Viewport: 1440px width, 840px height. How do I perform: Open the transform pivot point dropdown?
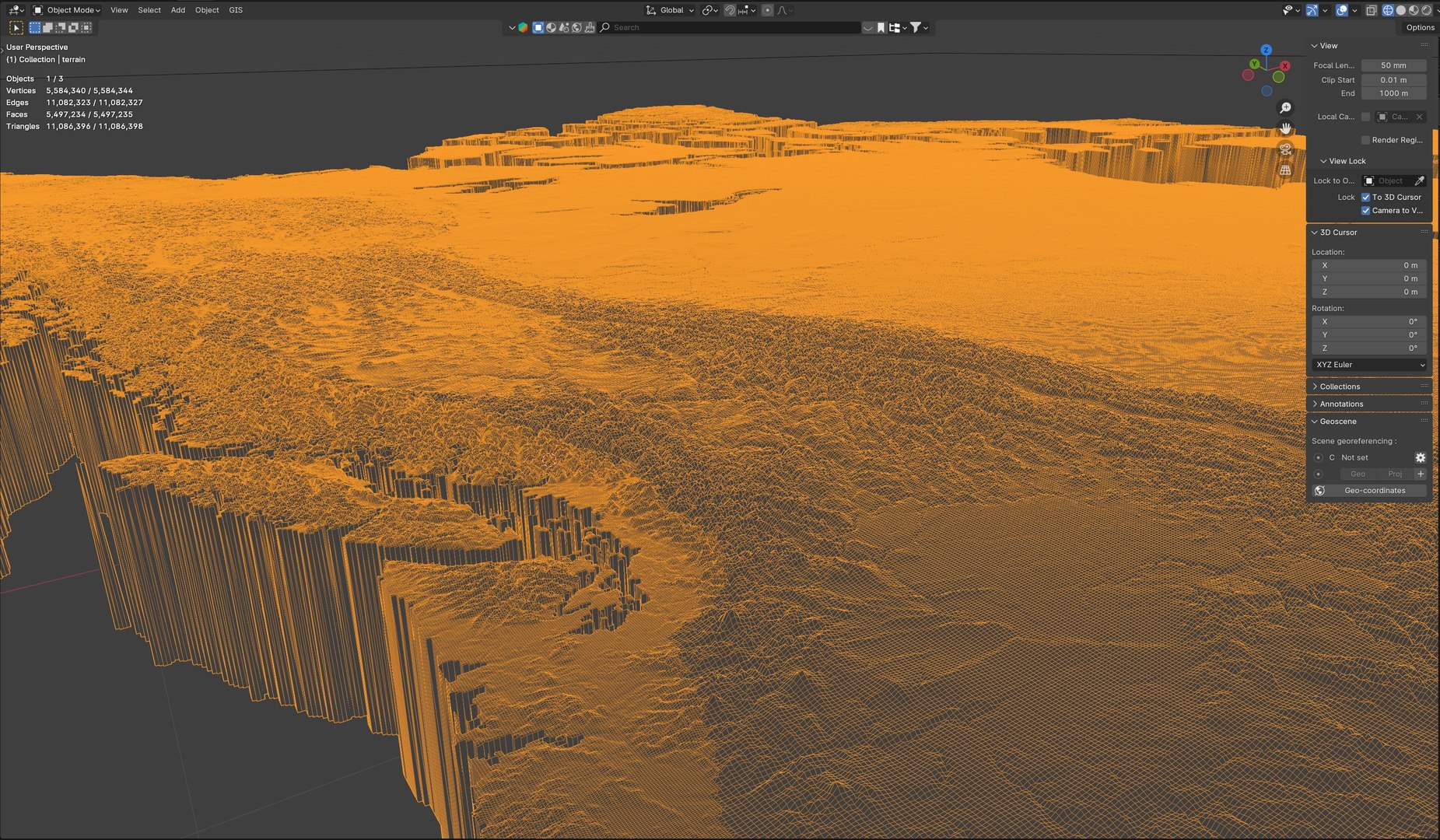709,10
